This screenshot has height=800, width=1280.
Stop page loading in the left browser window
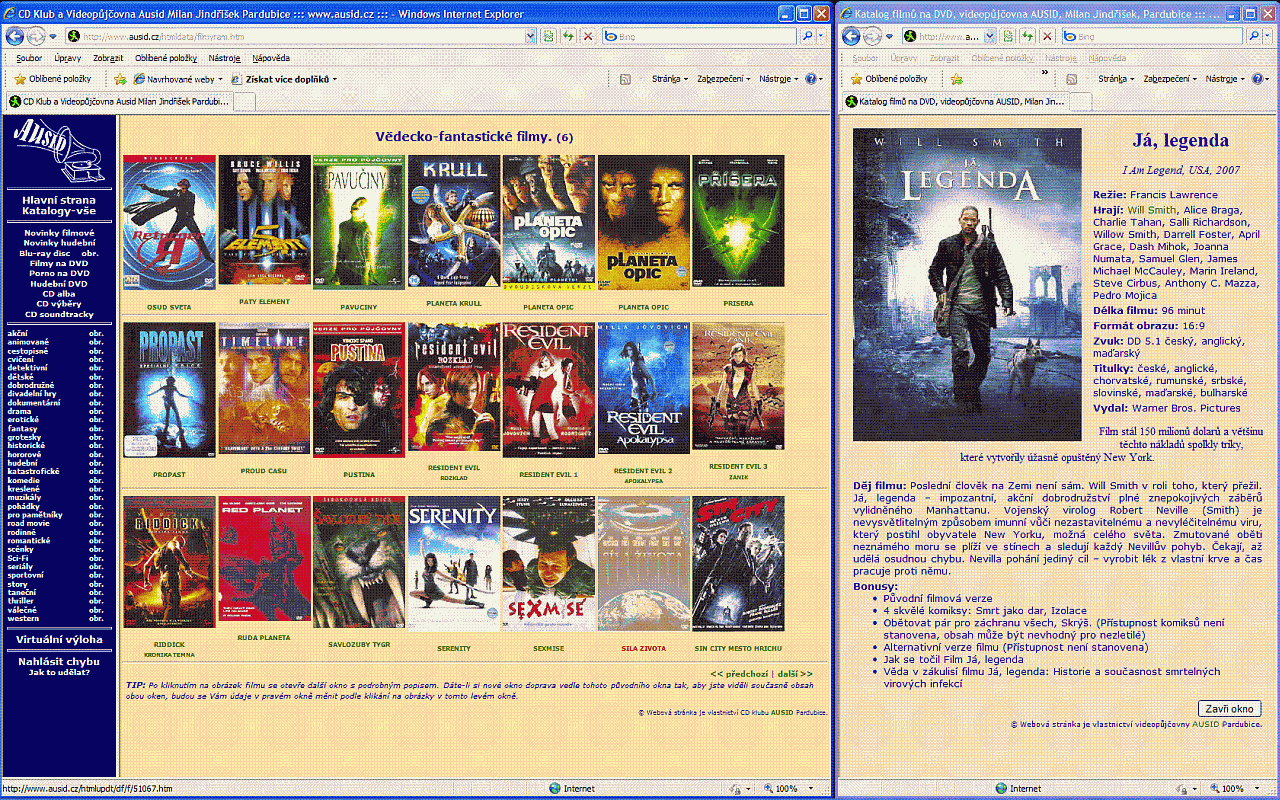[x=588, y=36]
